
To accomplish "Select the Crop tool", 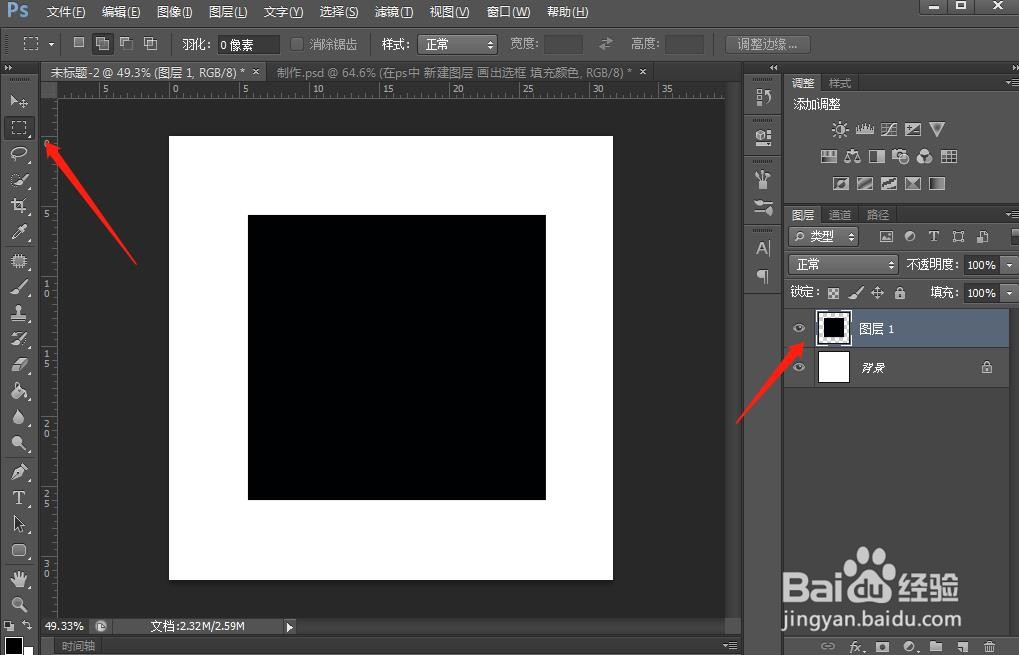I will click(19, 206).
